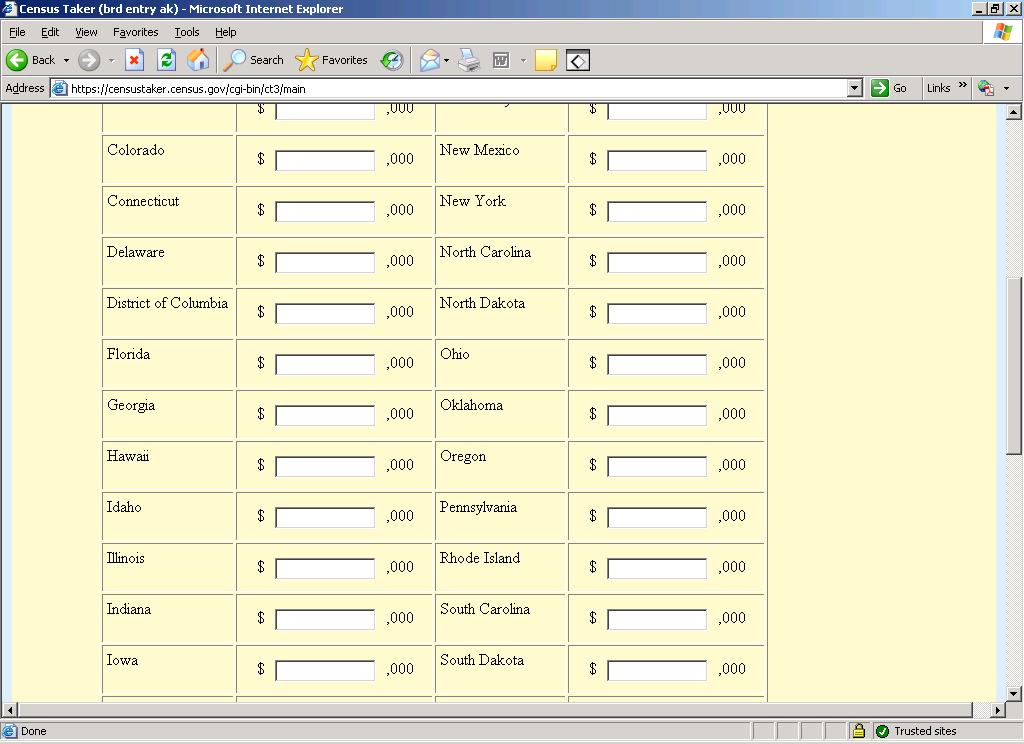The image size is (1024, 744).
Task: Click the padlock security icon in status bar
Action: click(859, 731)
